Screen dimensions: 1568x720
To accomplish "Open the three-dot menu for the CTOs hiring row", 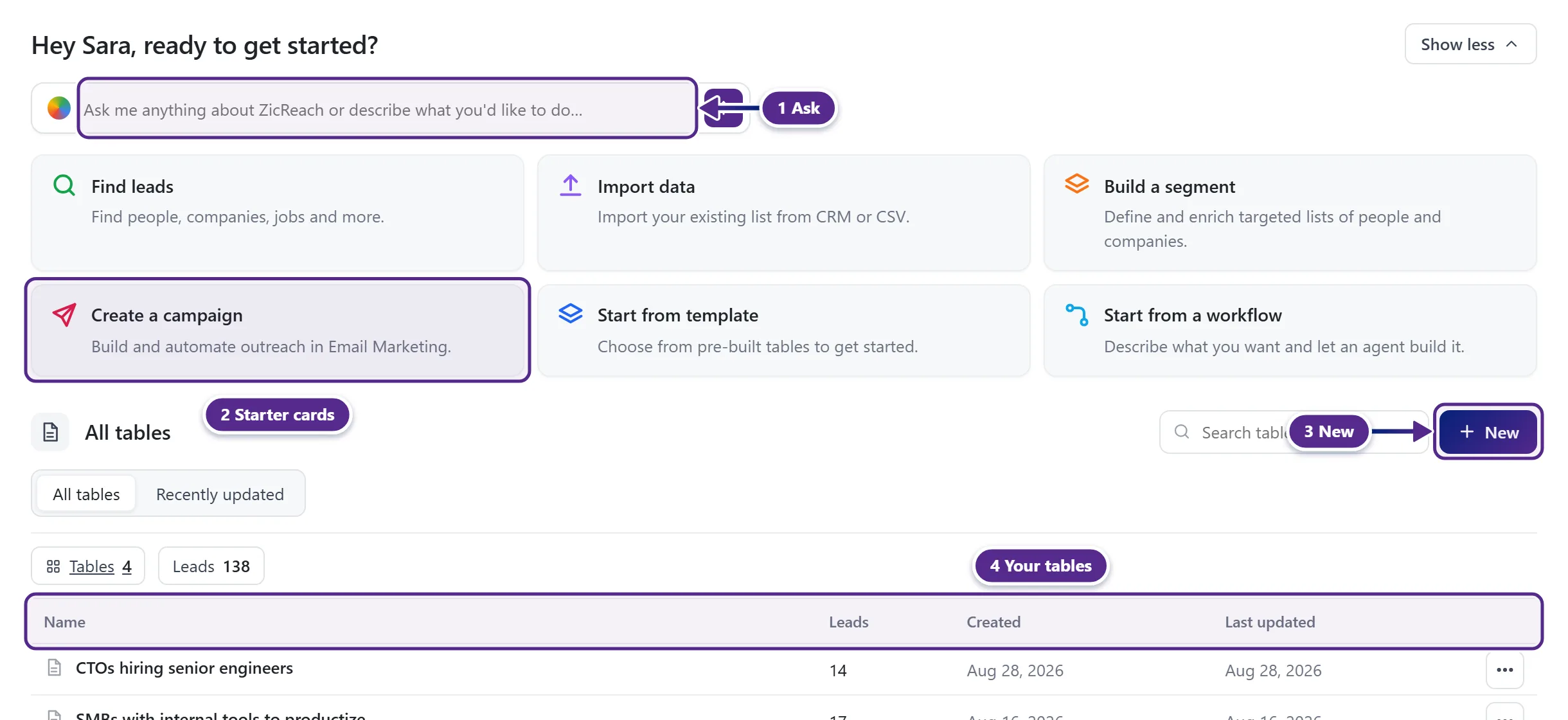I will (x=1504, y=670).
